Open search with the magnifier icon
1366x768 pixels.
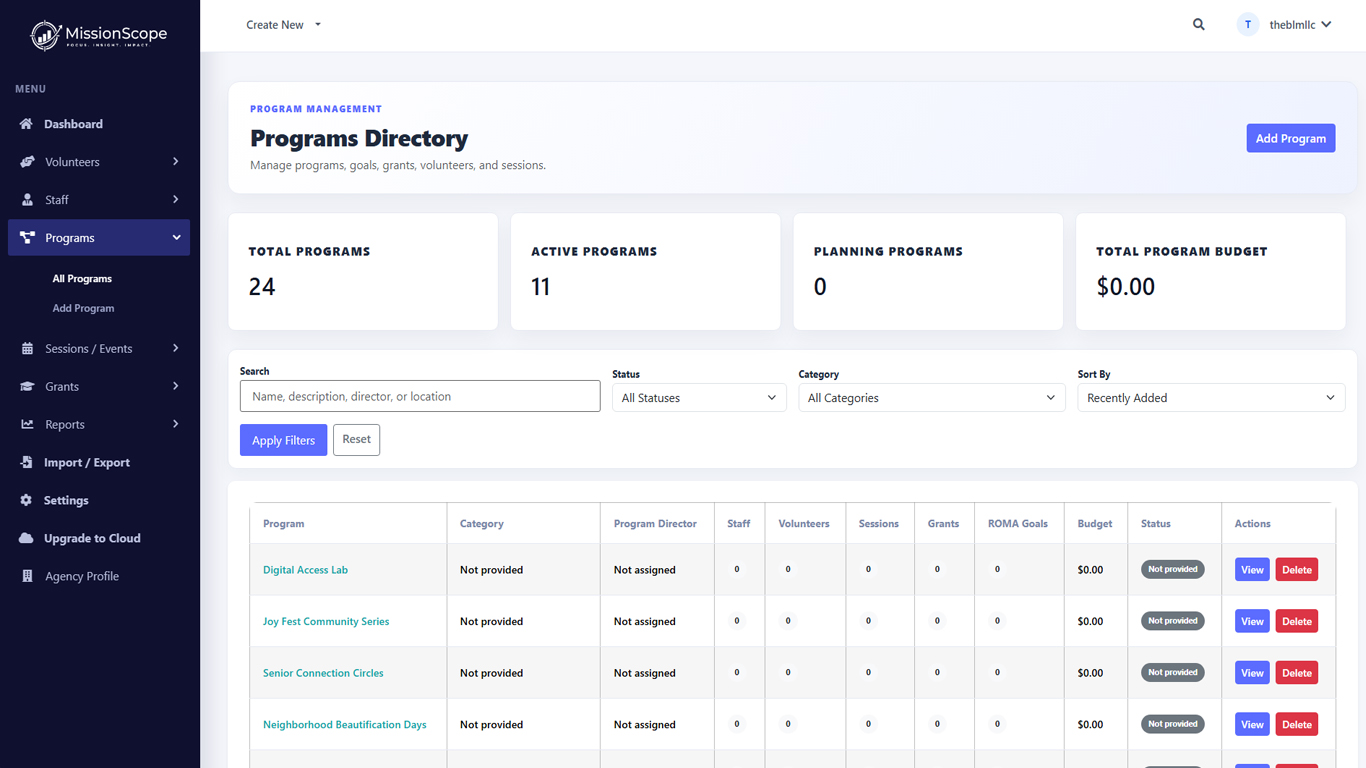point(1199,25)
